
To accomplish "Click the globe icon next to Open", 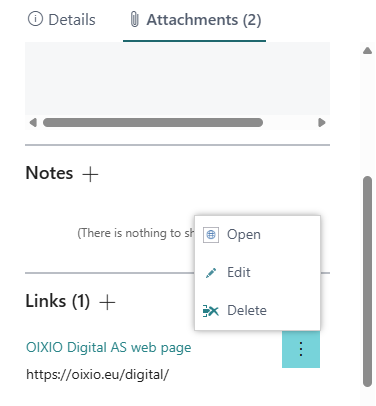I will [x=211, y=235].
